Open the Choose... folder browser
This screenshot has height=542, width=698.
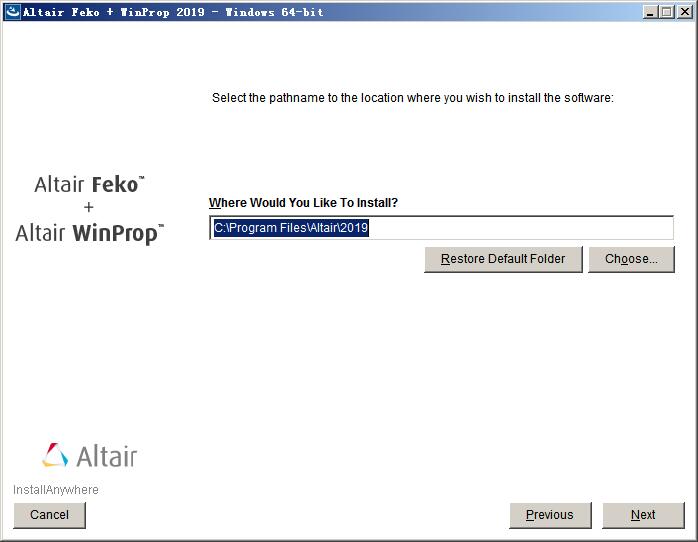click(631, 259)
